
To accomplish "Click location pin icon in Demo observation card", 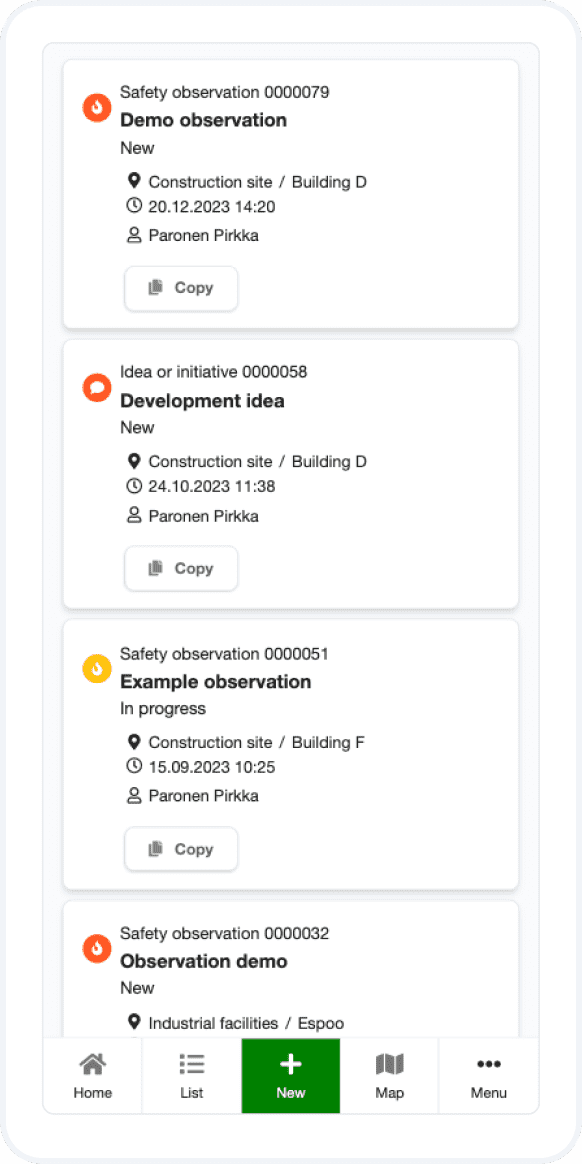I will click(134, 180).
